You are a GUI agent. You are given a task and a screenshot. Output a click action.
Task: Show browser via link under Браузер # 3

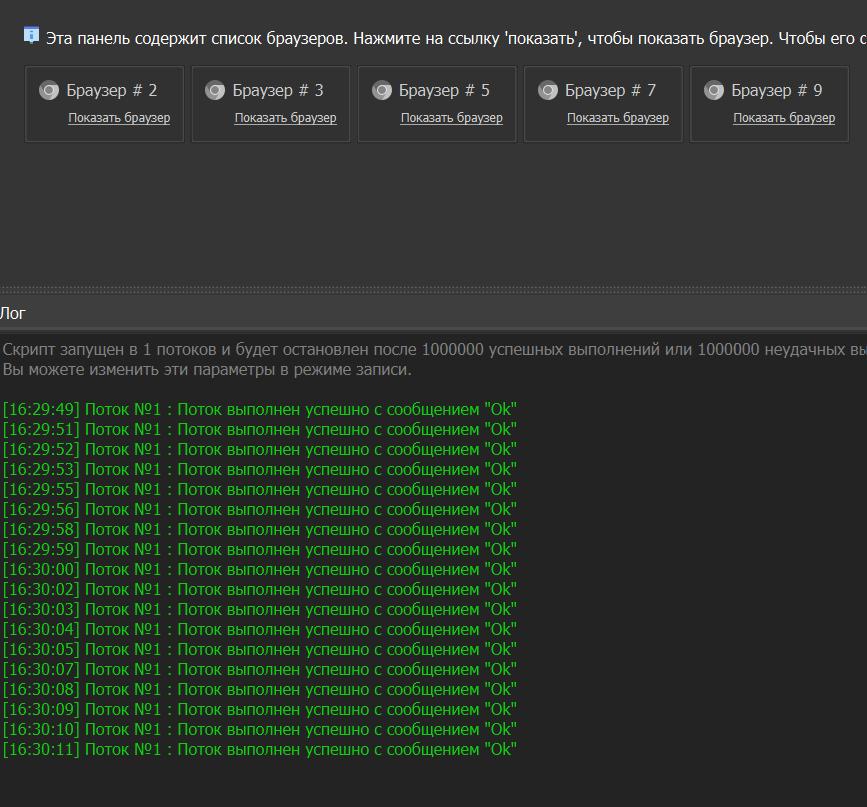285,118
